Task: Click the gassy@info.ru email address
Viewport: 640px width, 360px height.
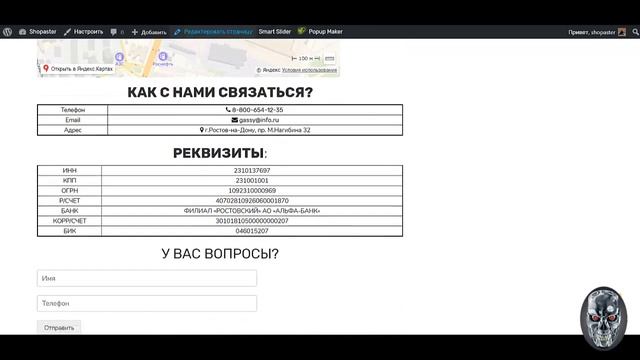Action: point(259,120)
